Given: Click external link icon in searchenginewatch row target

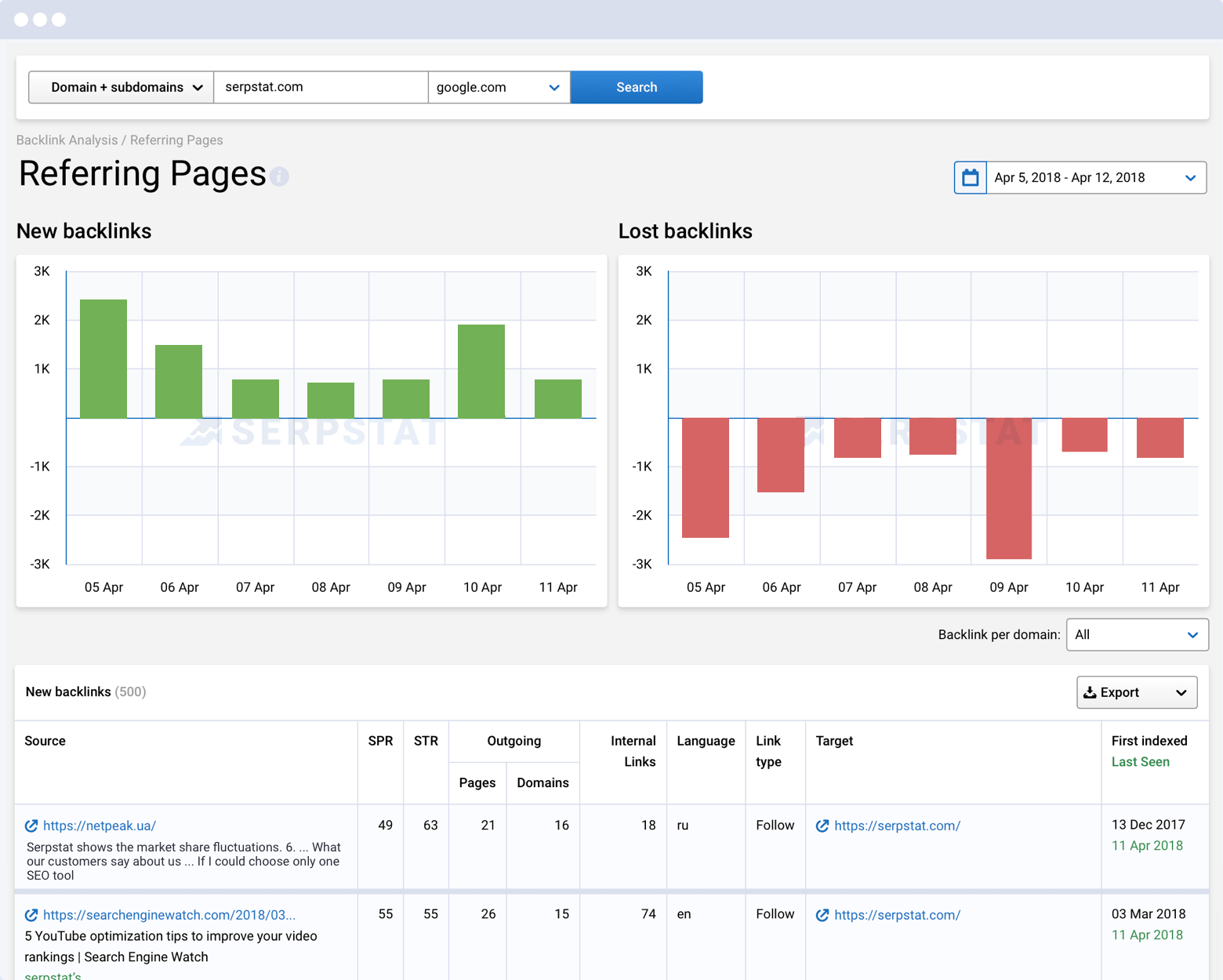Looking at the screenshot, I should pyautogui.click(x=822, y=915).
